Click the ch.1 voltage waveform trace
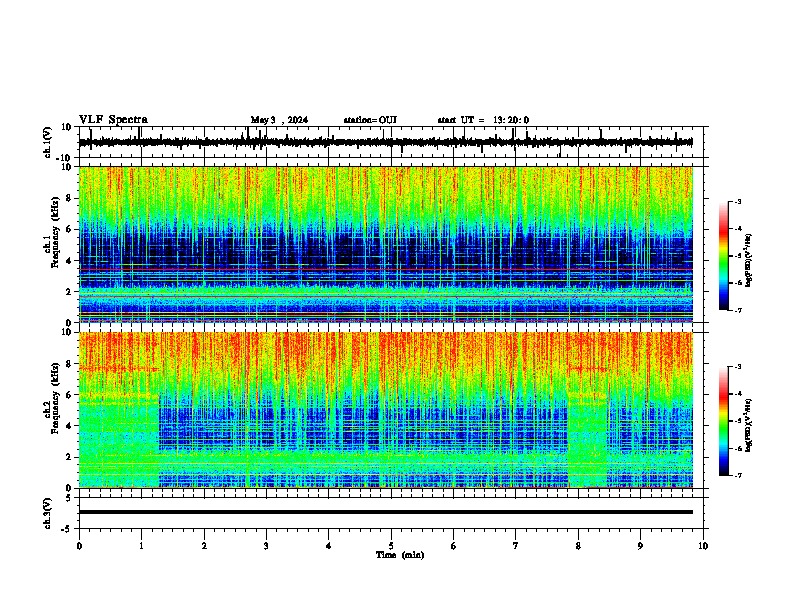The height and width of the screenshot is (612, 792). tap(385, 142)
